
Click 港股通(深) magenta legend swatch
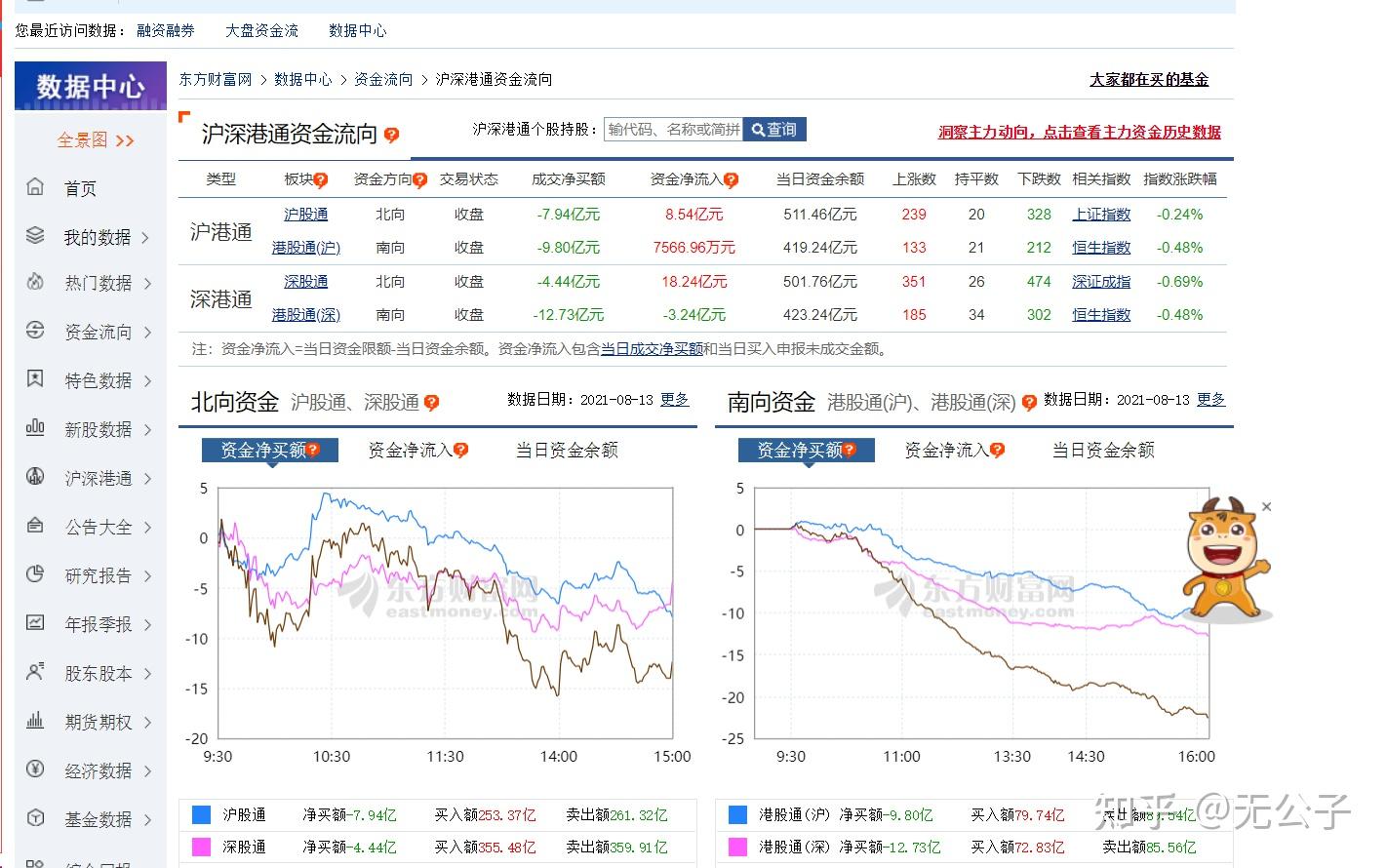point(738,847)
